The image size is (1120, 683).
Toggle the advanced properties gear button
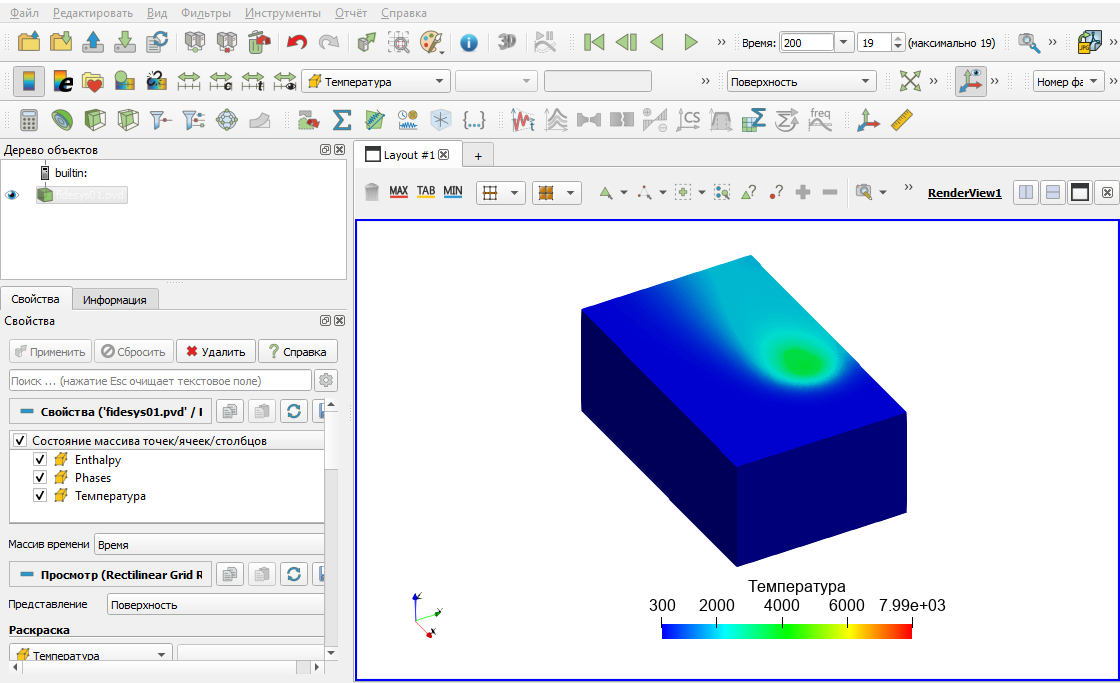[326, 381]
